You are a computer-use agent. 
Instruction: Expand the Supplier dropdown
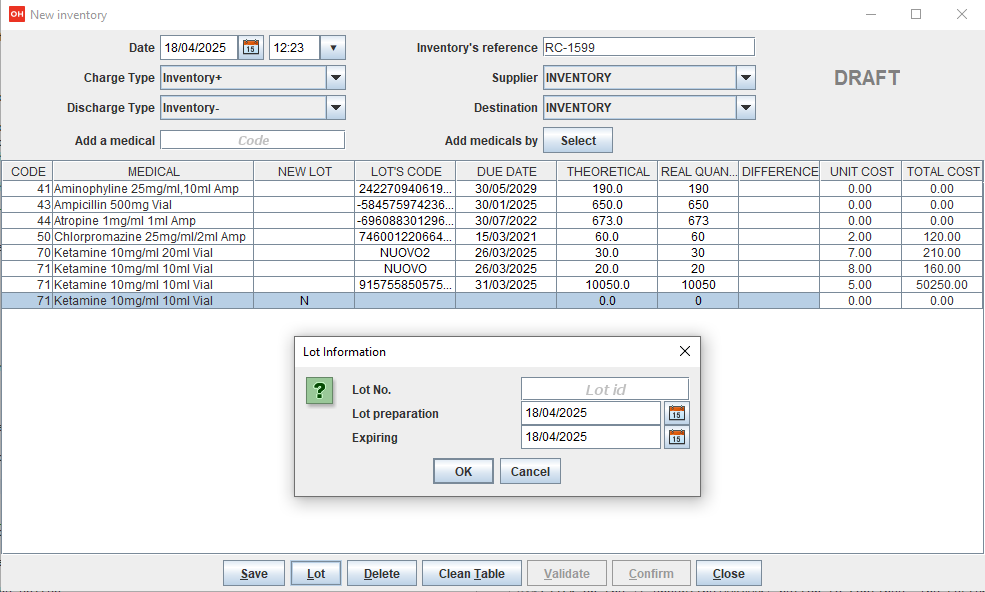pos(745,78)
